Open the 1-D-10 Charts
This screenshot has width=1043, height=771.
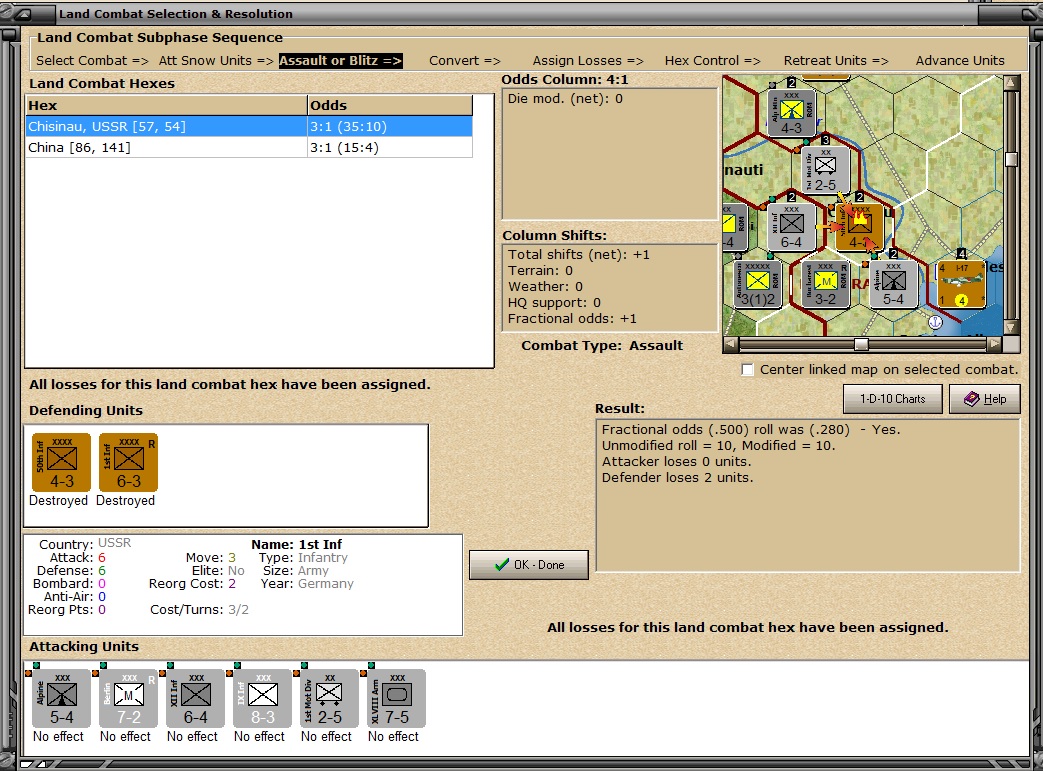tap(893, 399)
